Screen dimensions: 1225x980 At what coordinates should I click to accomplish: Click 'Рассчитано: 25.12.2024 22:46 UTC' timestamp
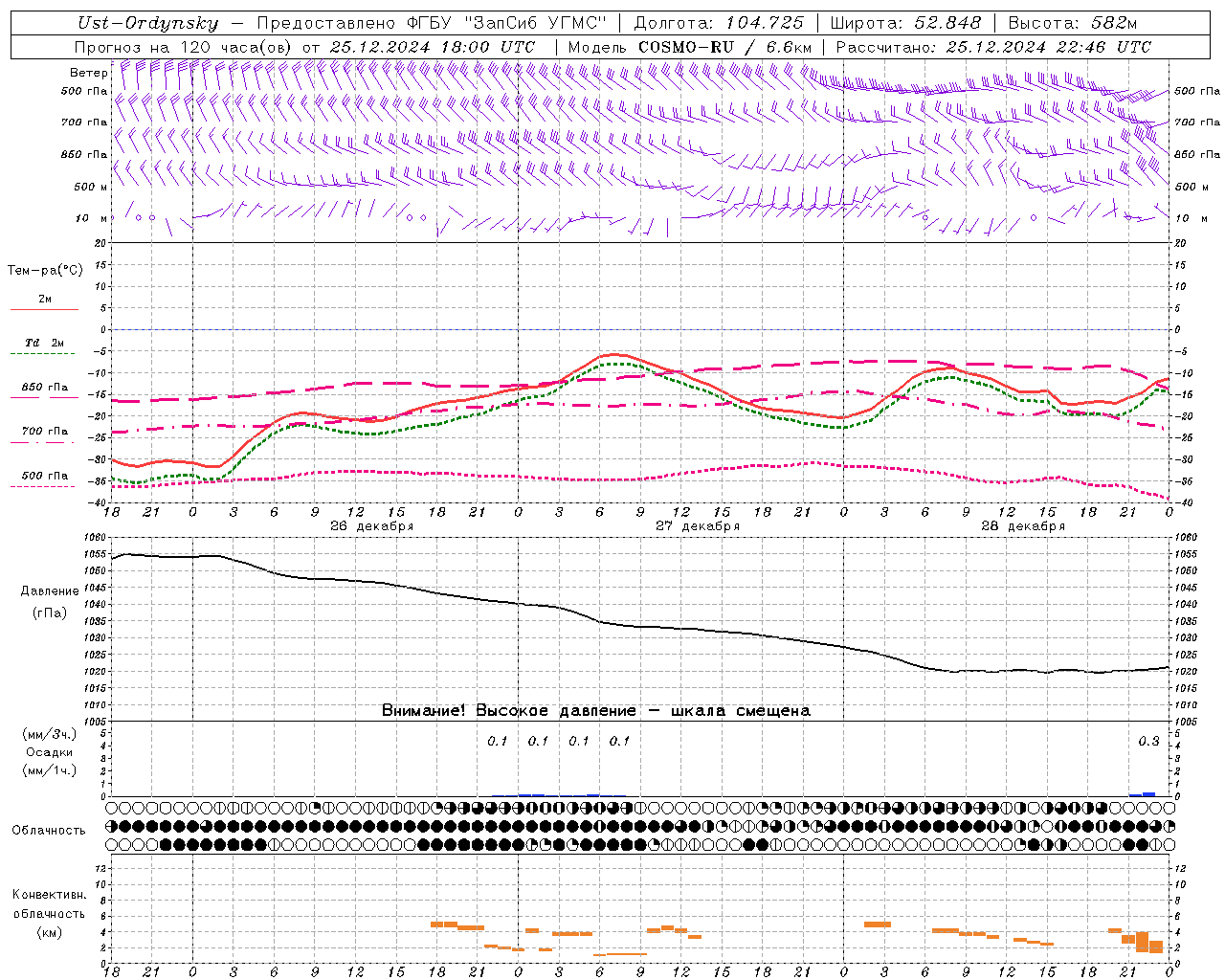tap(993, 47)
